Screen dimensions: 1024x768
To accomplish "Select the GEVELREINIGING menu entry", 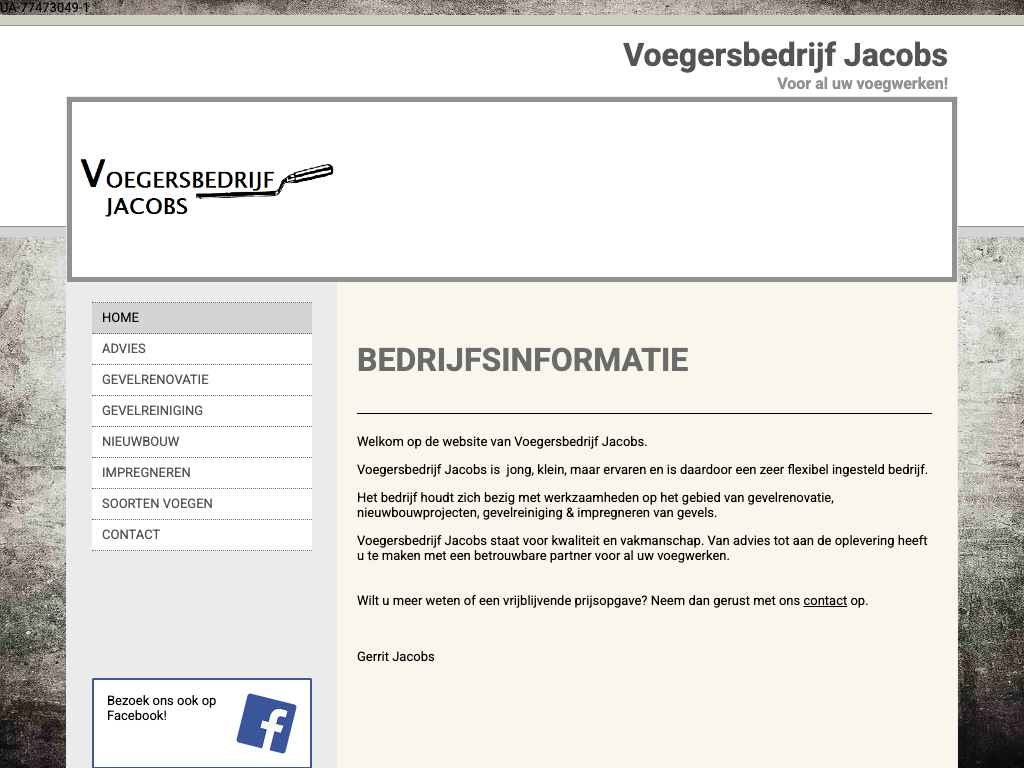I will 202,411.
